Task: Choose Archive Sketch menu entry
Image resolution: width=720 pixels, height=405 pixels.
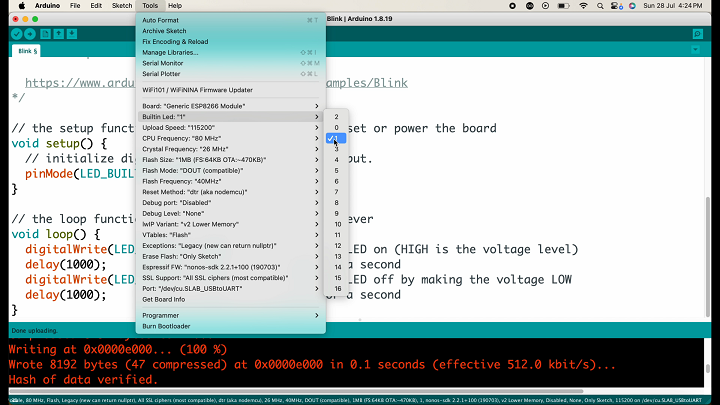Action: coord(231,31)
